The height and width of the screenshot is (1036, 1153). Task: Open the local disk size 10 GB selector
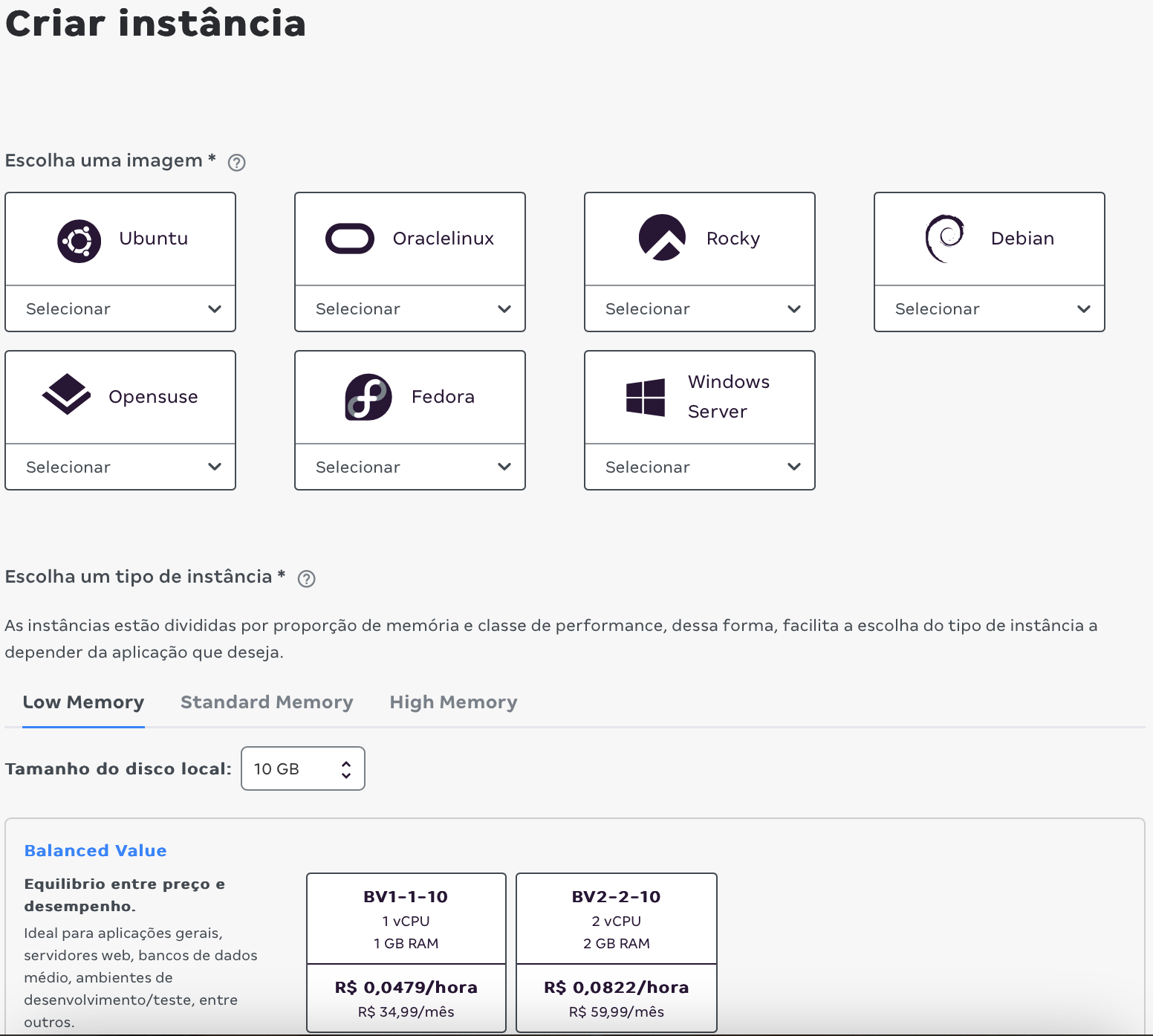[x=303, y=768]
